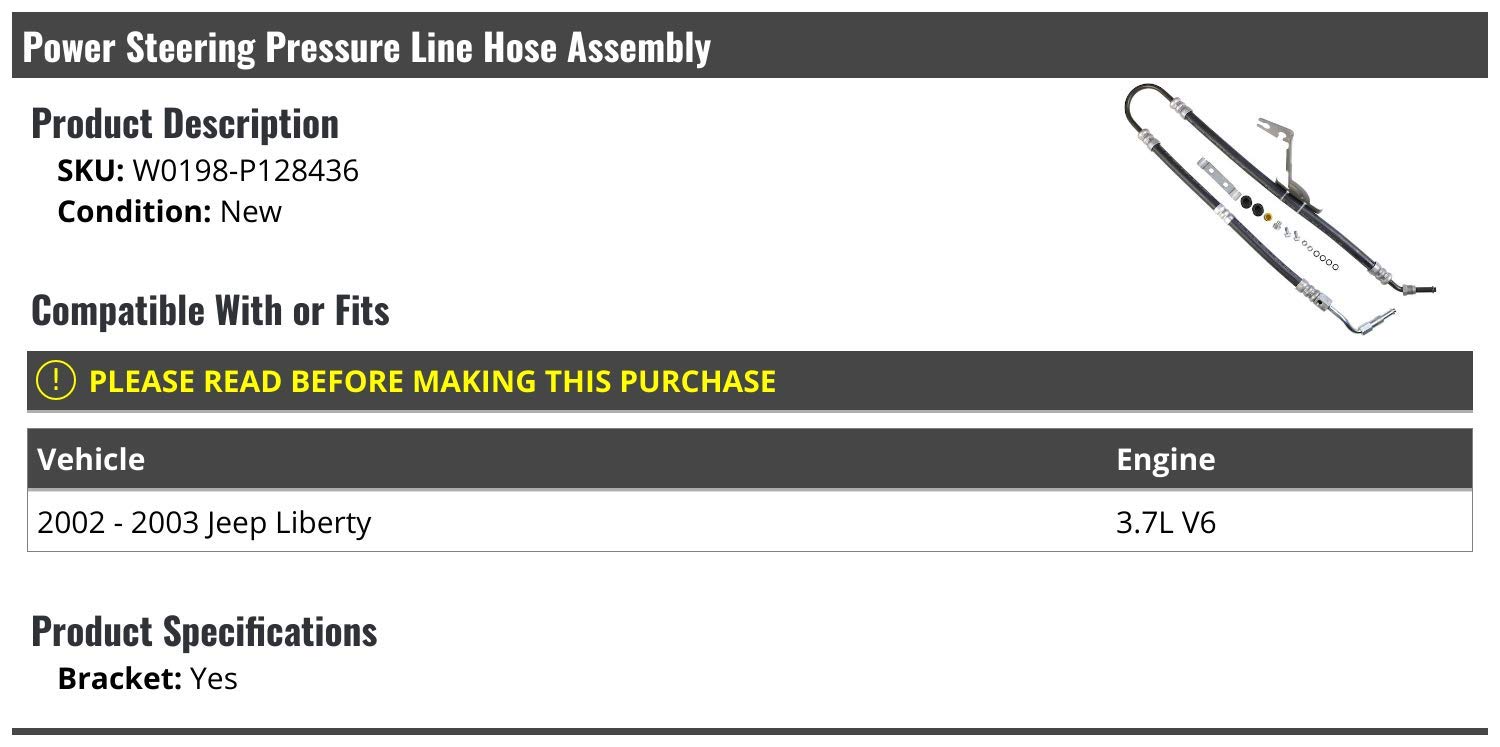1500x747 pixels.
Task: Click the Product Description heading
Action: click(185, 123)
